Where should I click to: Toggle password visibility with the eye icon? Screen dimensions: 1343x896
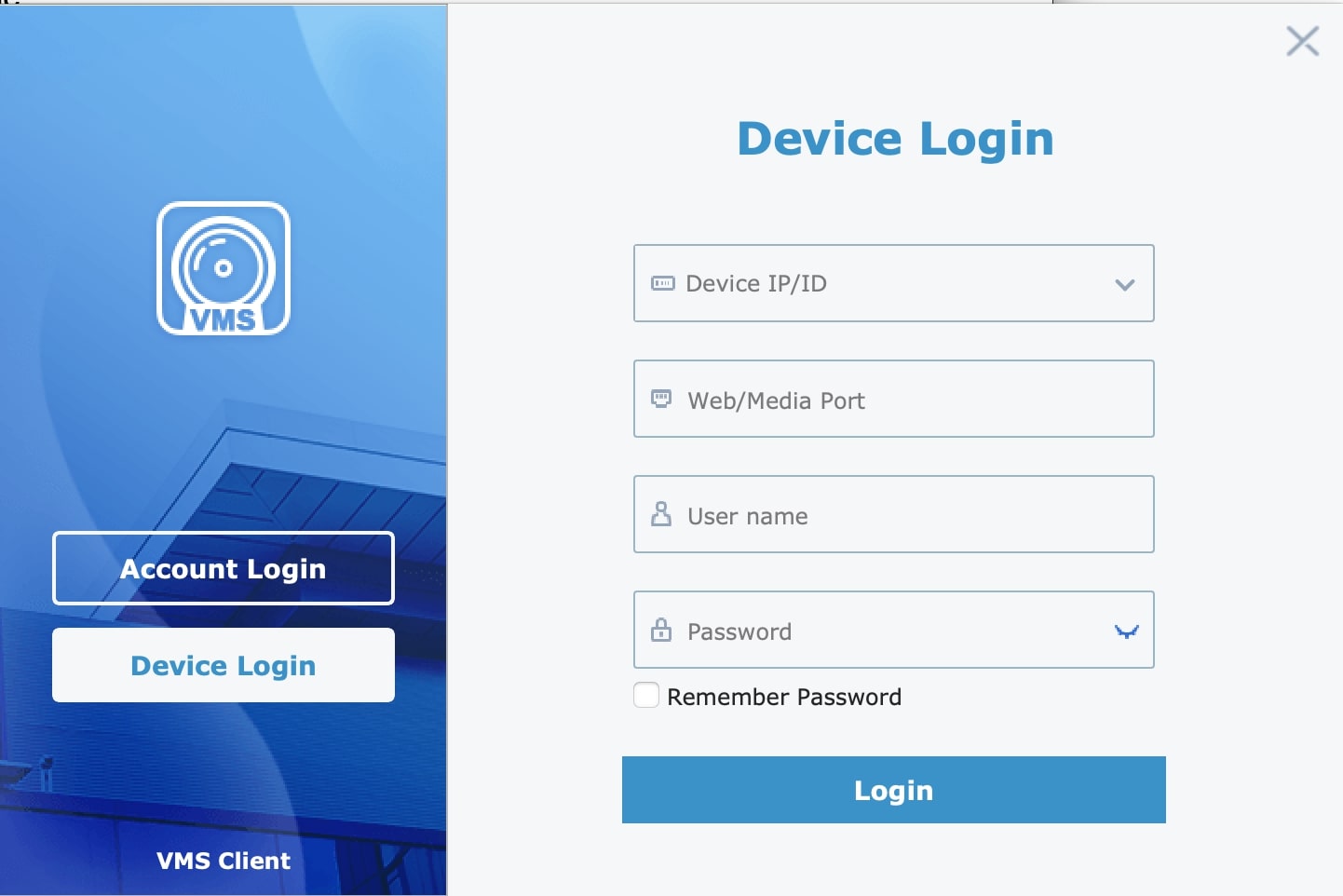[1126, 631]
